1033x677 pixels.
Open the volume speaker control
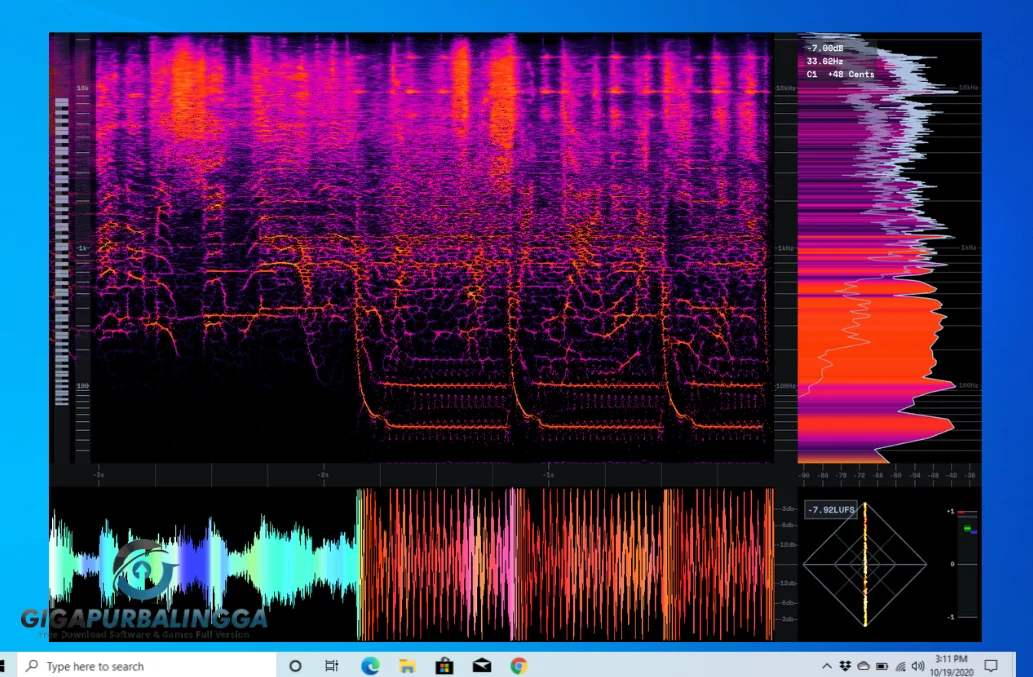[918, 666]
